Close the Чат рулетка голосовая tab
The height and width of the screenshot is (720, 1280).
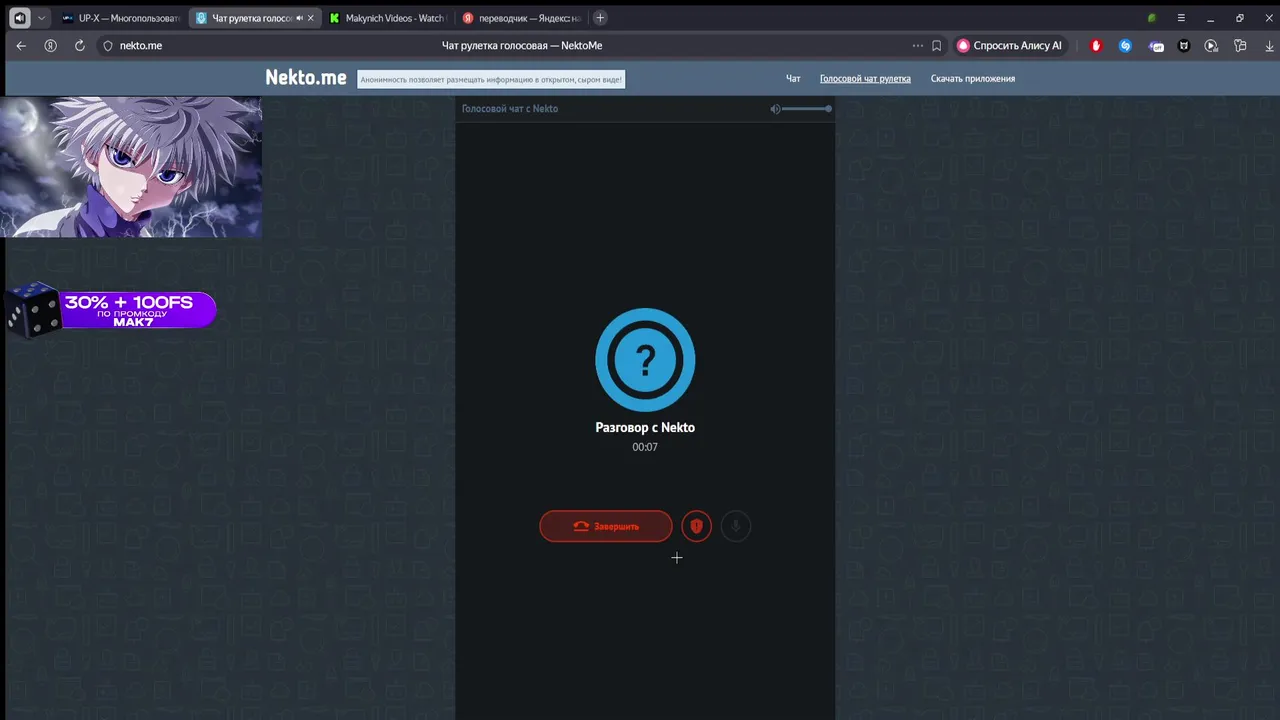pyautogui.click(x=311, y=18)
